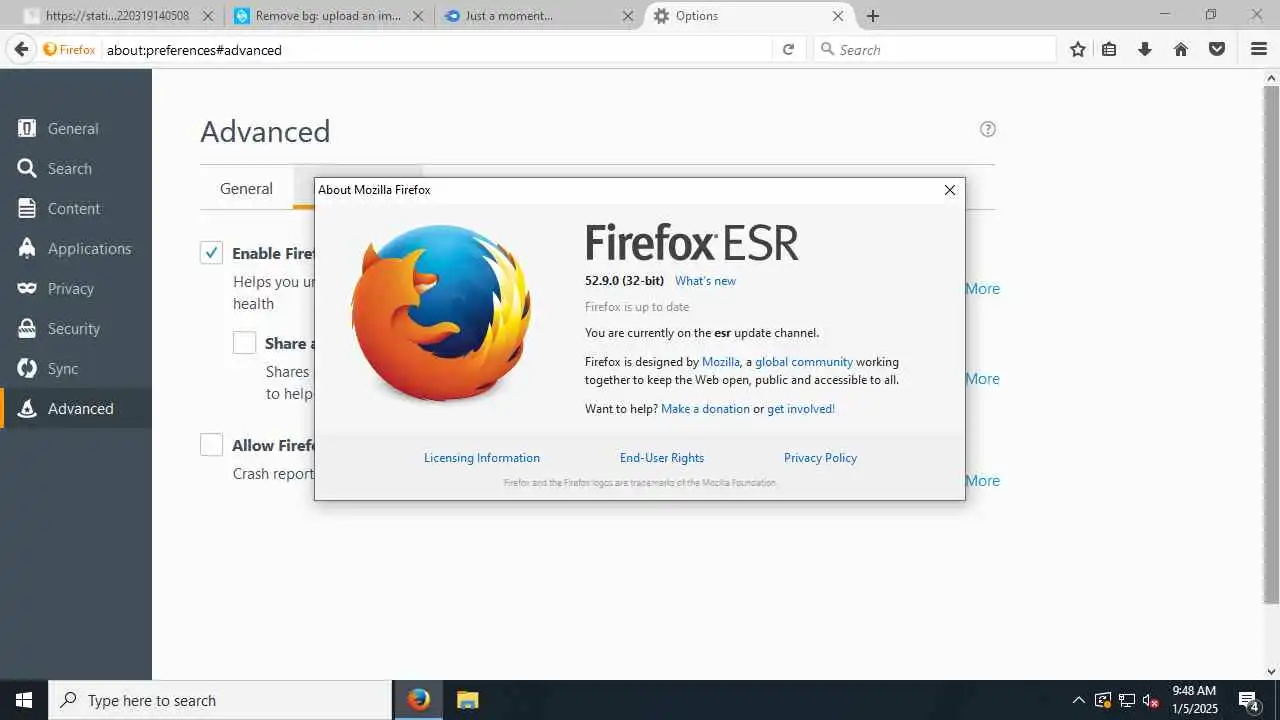Select General in the preferences sidebar
The height and width of the screenshot is (720, 1280).
coord(76,129)
